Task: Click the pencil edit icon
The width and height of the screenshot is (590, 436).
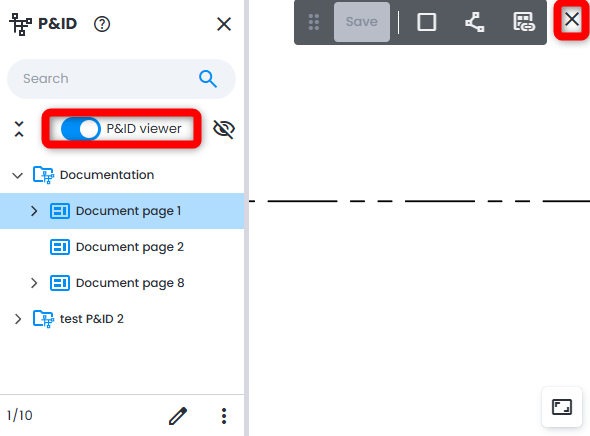Action: (x=178, y=416)
